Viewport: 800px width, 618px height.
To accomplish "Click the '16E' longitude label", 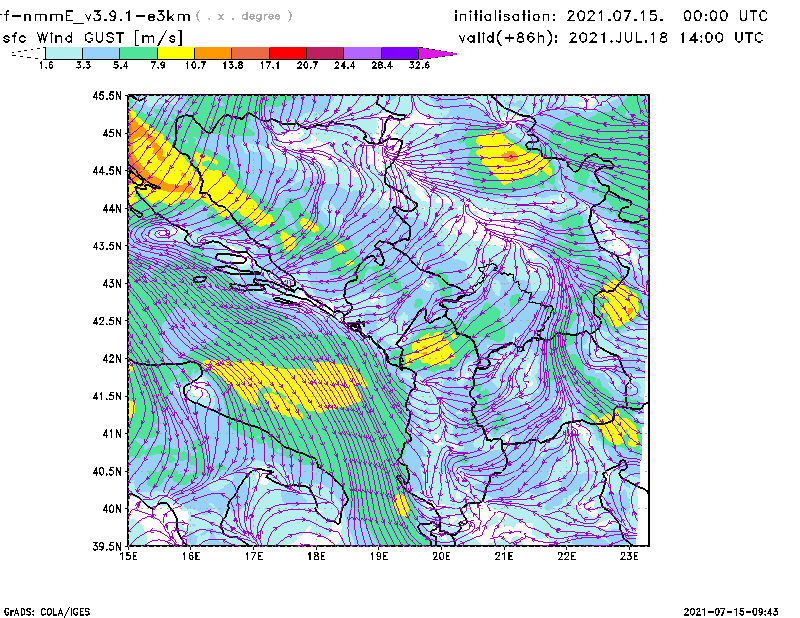I will click(191, 556).
